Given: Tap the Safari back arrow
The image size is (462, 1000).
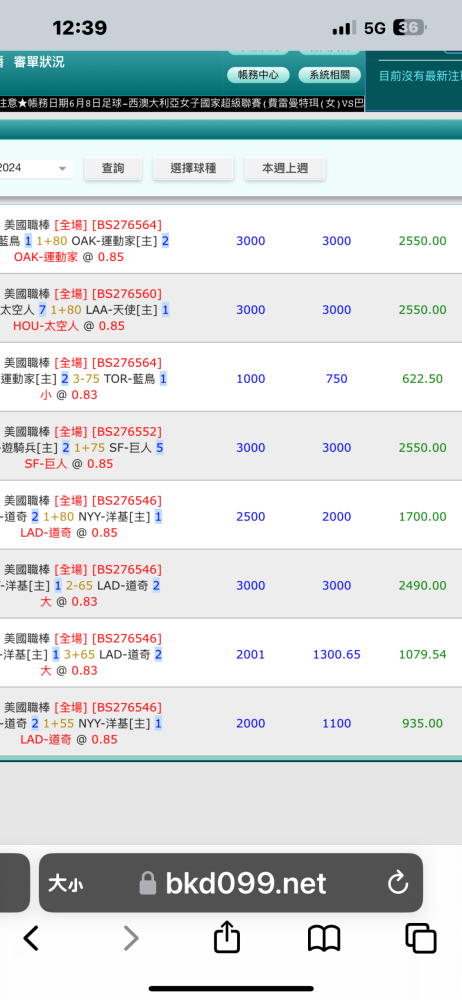Looking at the screenshot, I should pyautogui.click(x=31, y=938).
